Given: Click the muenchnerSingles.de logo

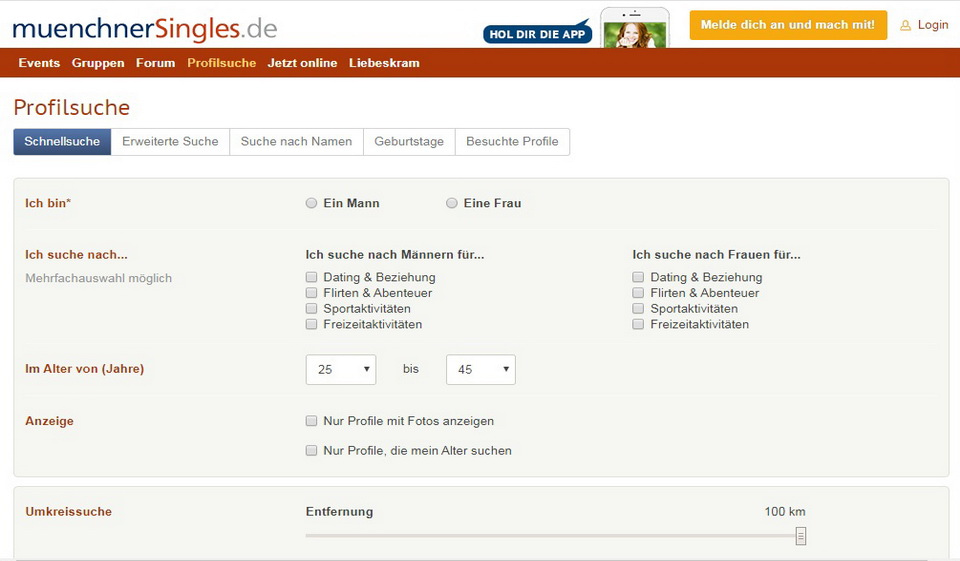Looking at the screenshot, I should click(145, 28).
